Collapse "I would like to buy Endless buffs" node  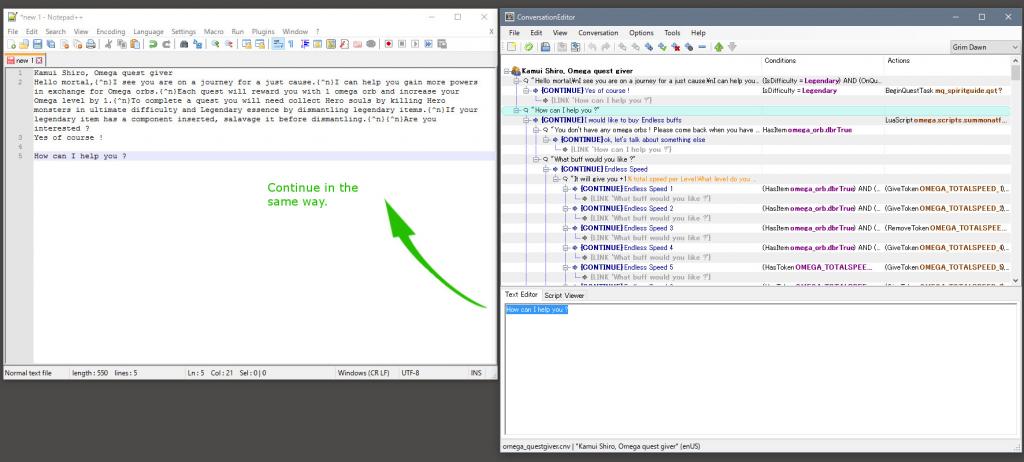526,120
